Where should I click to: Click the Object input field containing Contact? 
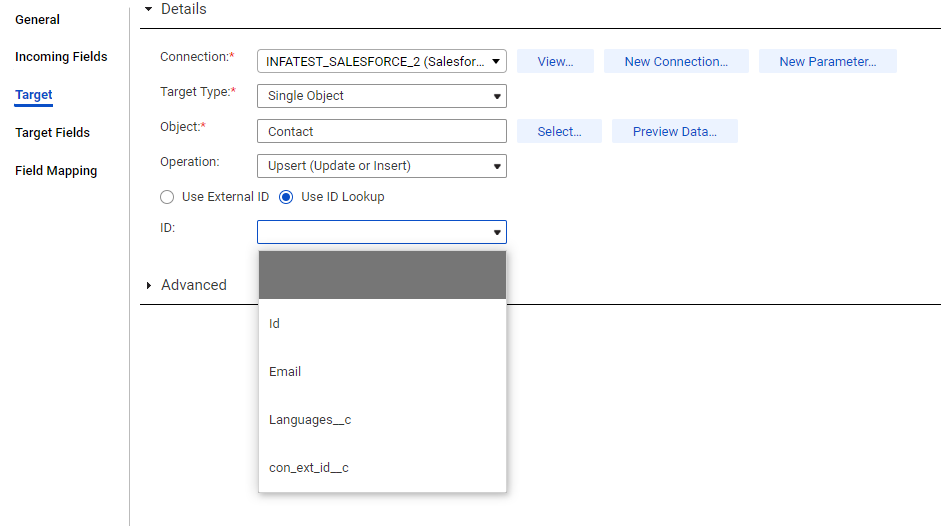tap(382, 131)
